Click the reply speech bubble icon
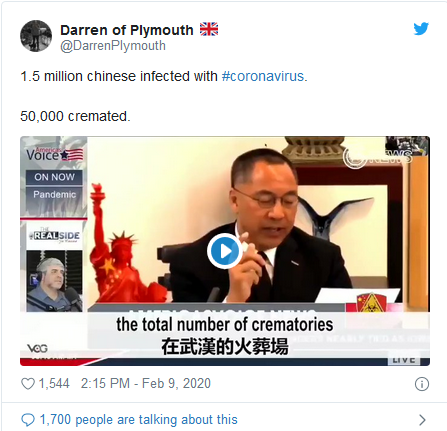 pyautogui.click(x=28, y=420)
